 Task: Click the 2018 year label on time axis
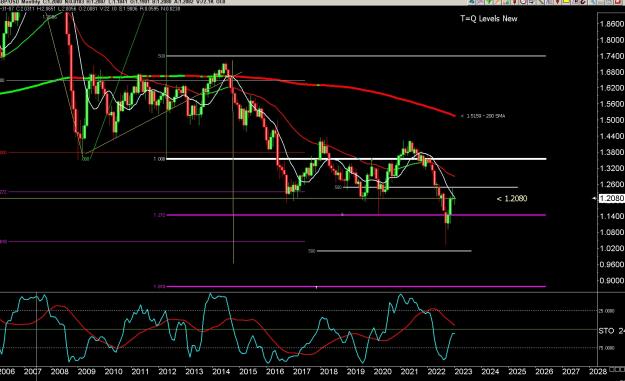[x=328, y=371]
